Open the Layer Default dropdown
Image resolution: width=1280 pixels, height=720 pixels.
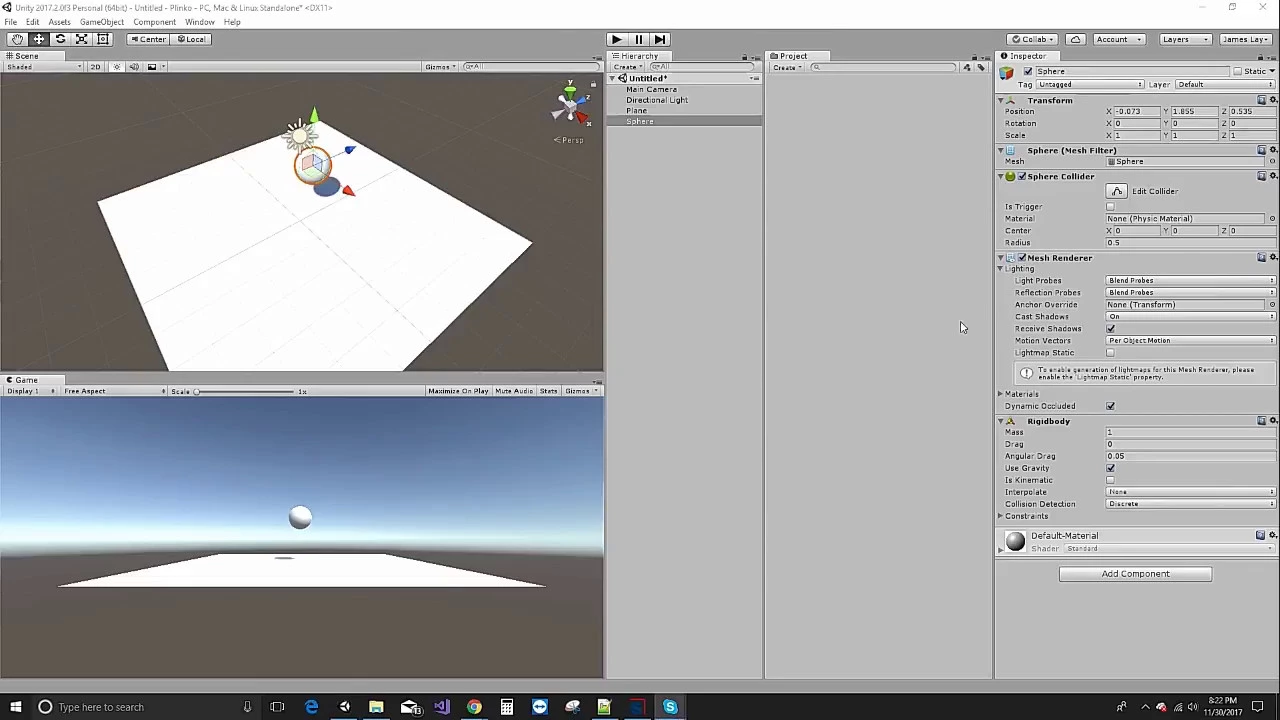tap(1225, 85)
